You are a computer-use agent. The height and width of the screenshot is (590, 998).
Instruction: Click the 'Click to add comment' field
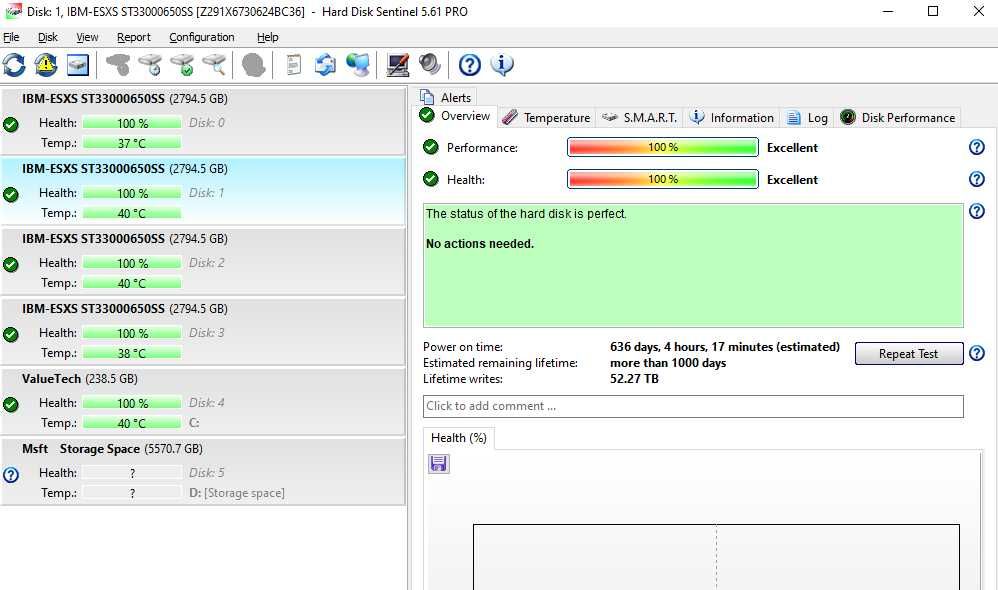tap(693, 406)
